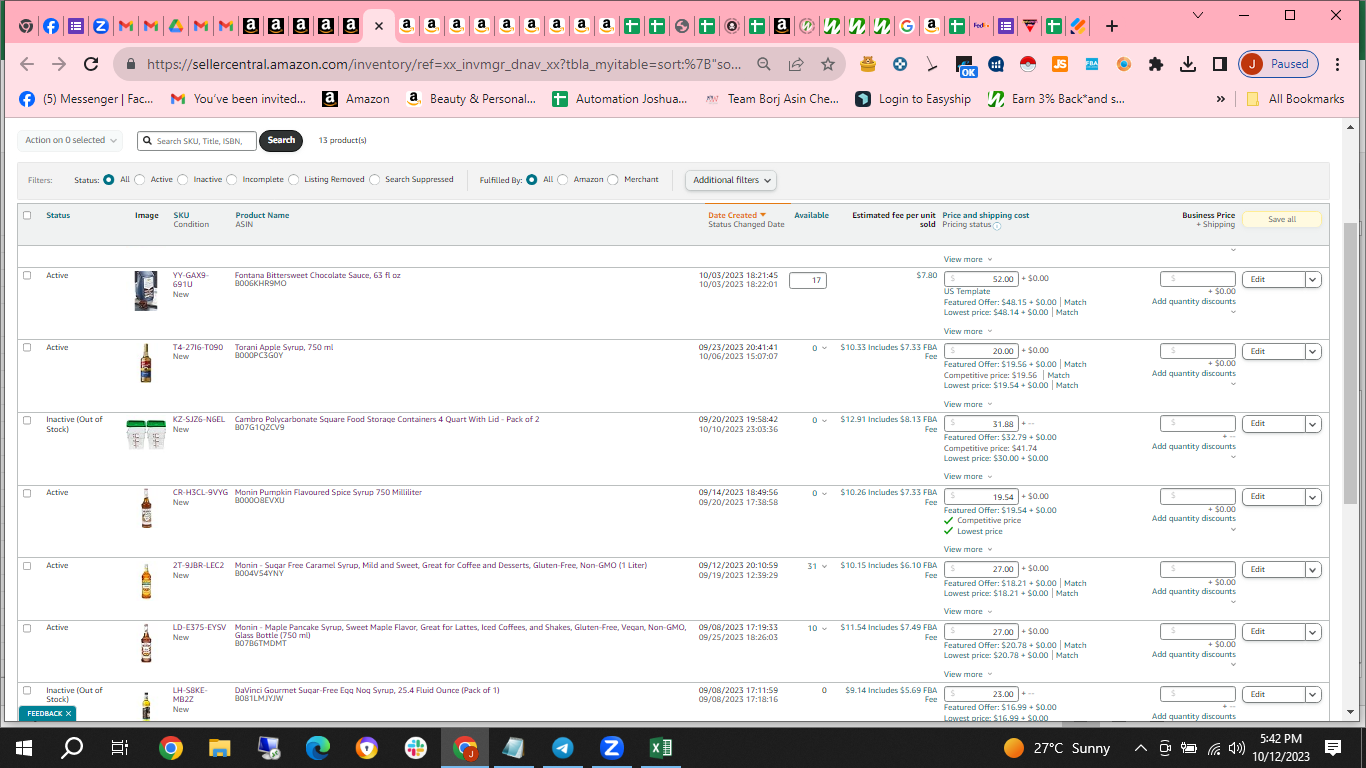
Task: Open Edit dropdown arrow for Torani Apple Syrup
Action: point(1313,352)
